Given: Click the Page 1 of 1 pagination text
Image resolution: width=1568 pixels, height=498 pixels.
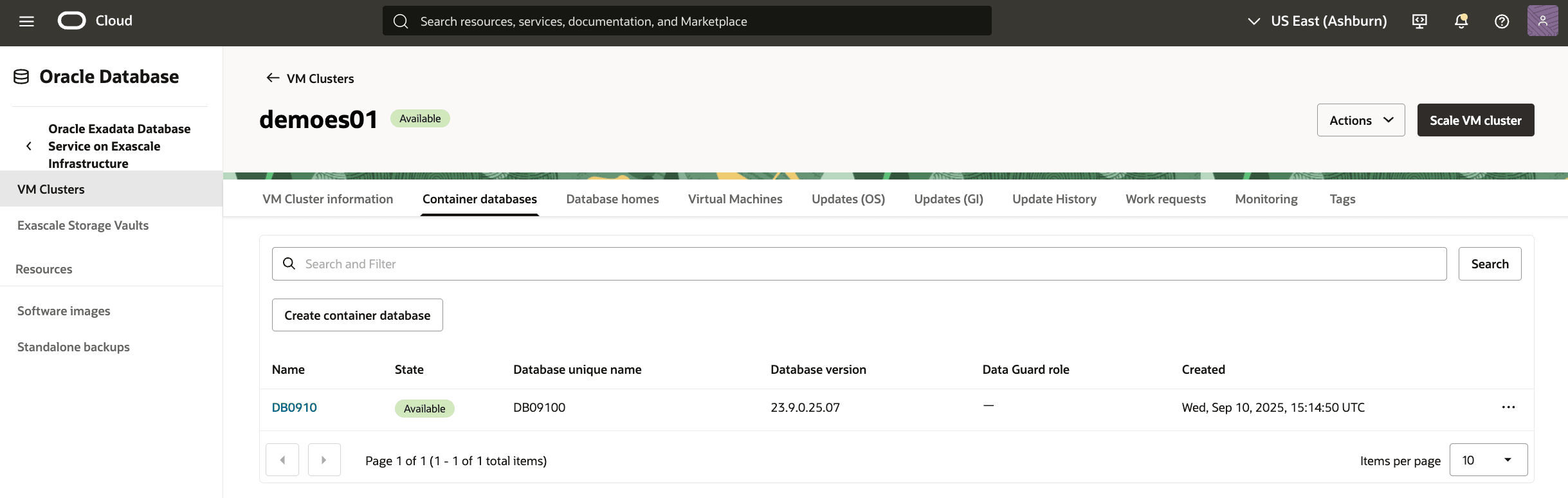Looking at the screenshot, I should [456, 461].
